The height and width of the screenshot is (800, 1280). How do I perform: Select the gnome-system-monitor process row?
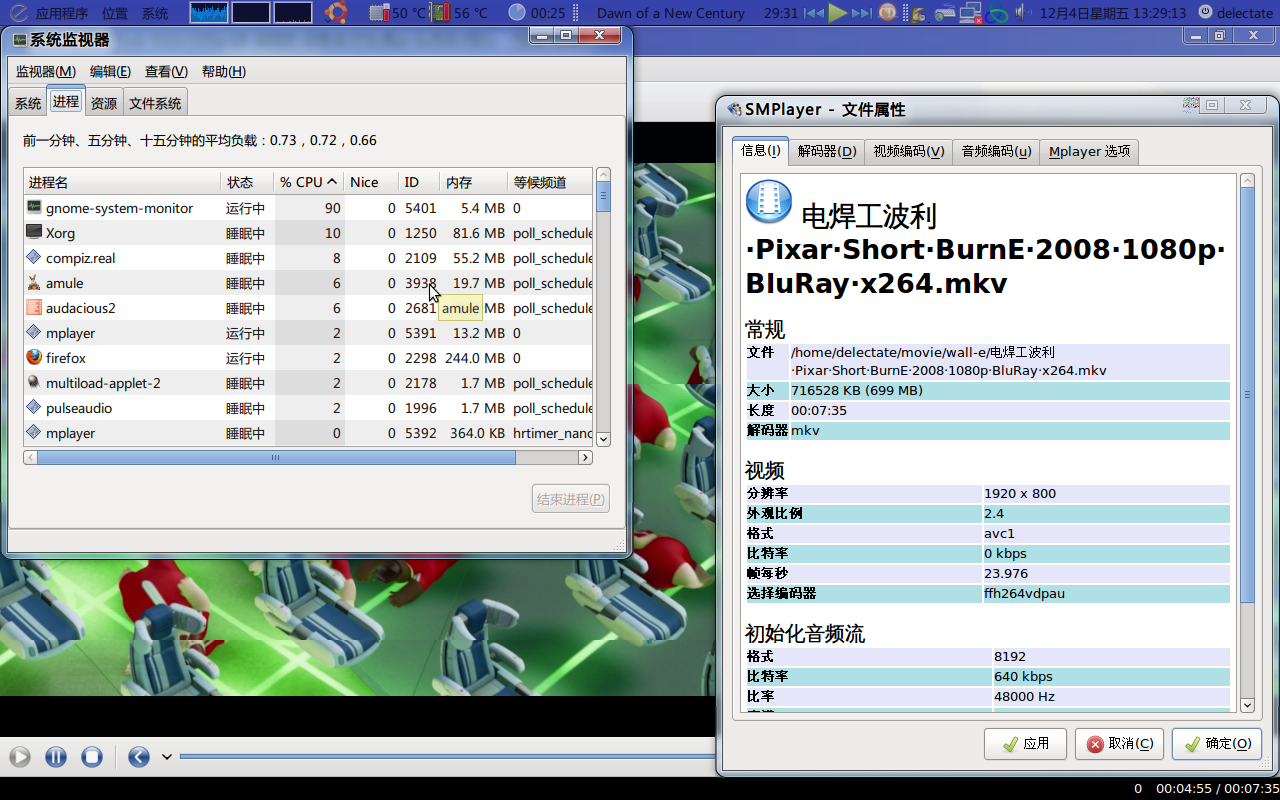(308, 208)
